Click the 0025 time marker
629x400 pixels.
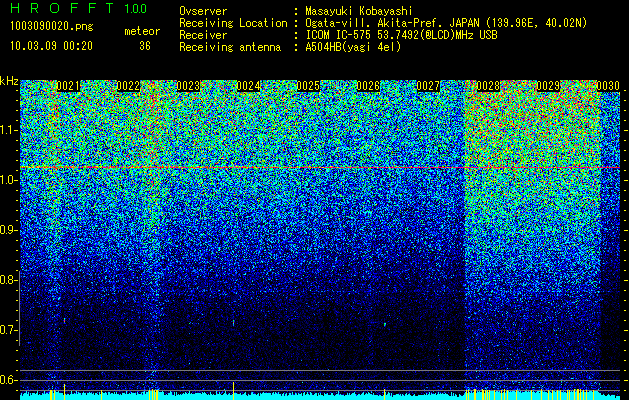point(308,86)
